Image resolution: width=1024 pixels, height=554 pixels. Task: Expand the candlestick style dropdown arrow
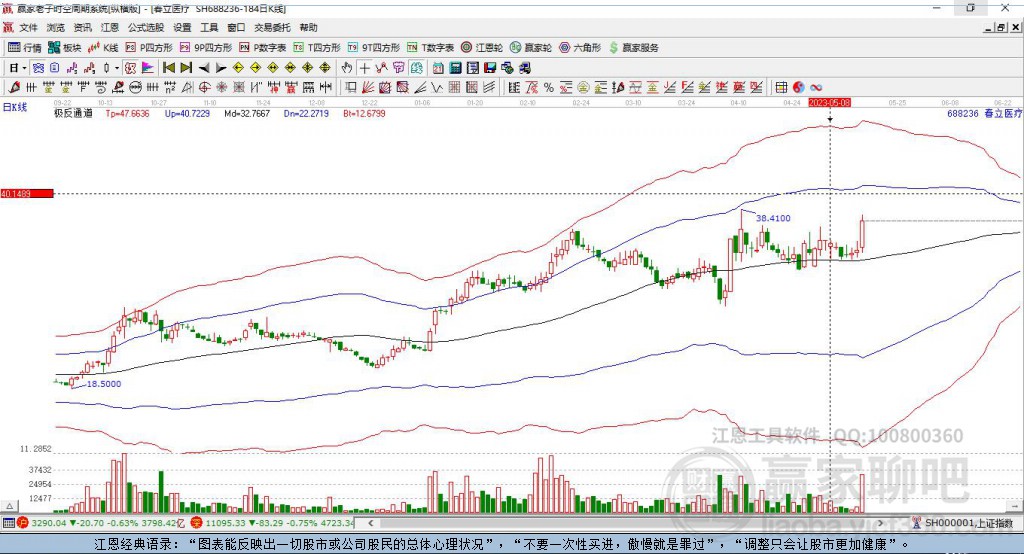[116, 68]
